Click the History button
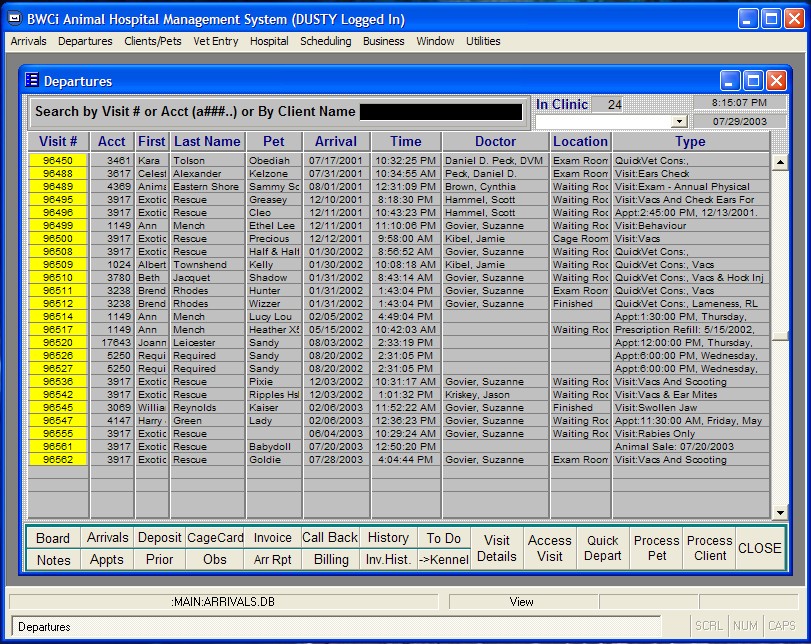 click(388, 538)
